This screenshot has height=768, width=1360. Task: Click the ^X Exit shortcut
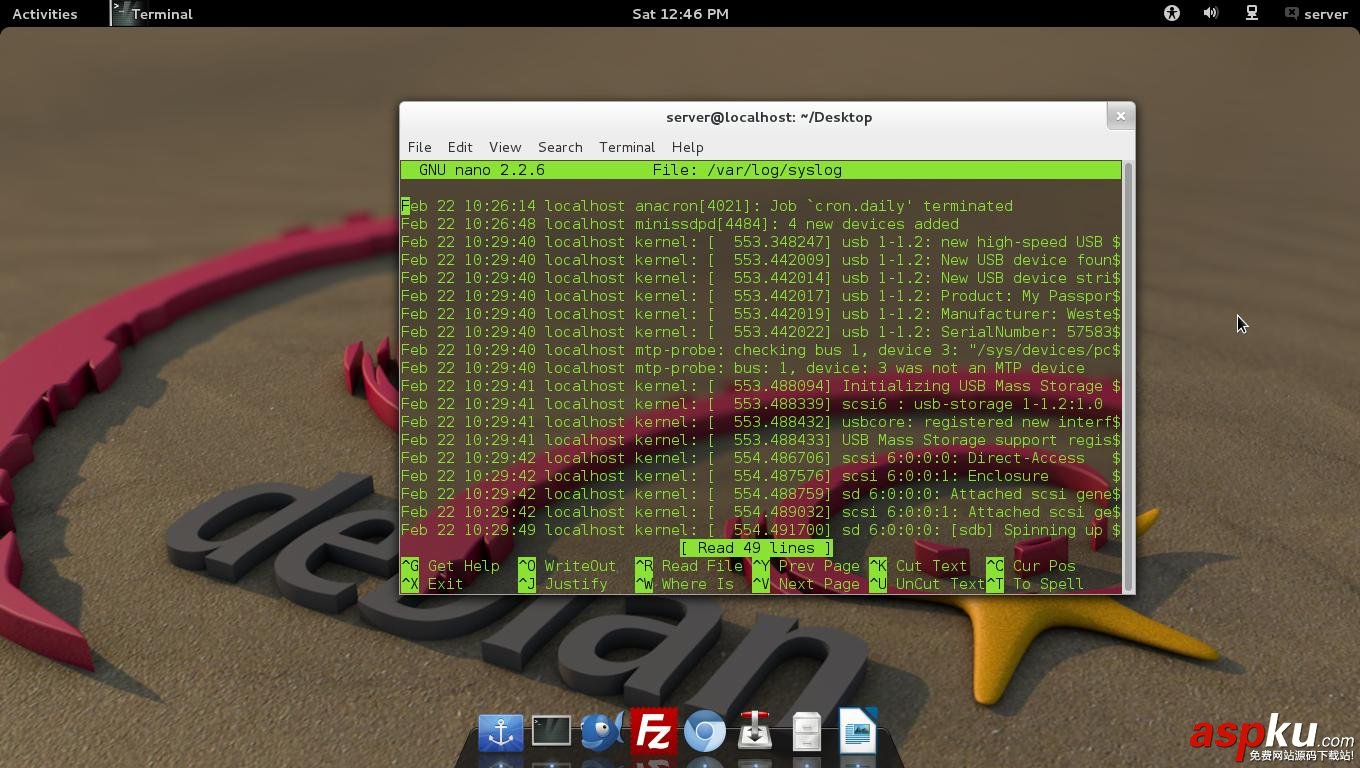[432, 584]
